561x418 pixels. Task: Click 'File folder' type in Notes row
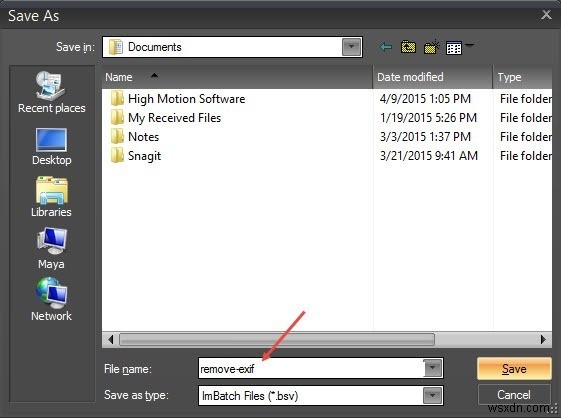coord(526,136)
